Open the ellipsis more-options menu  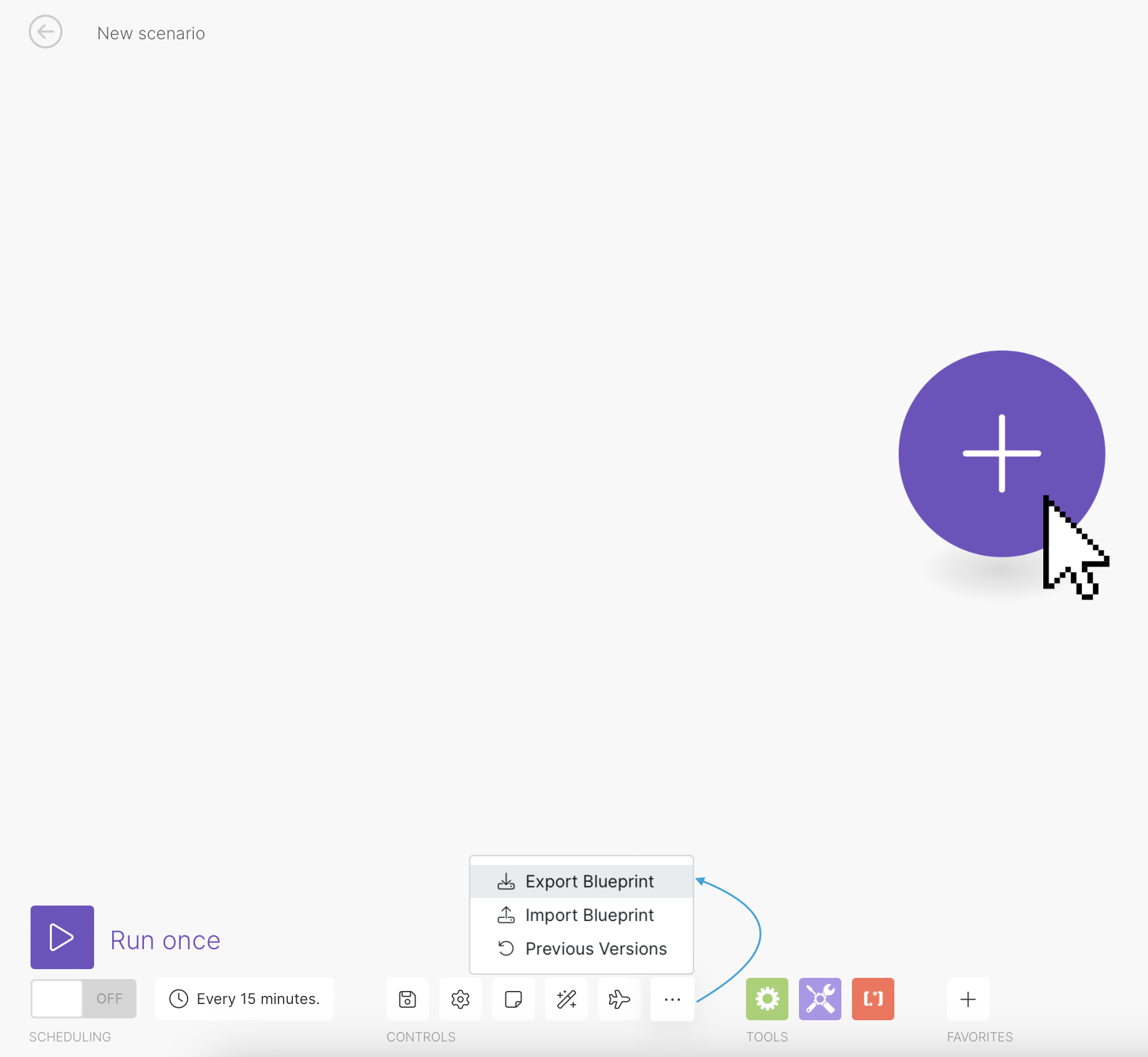[x=672, y=999]
